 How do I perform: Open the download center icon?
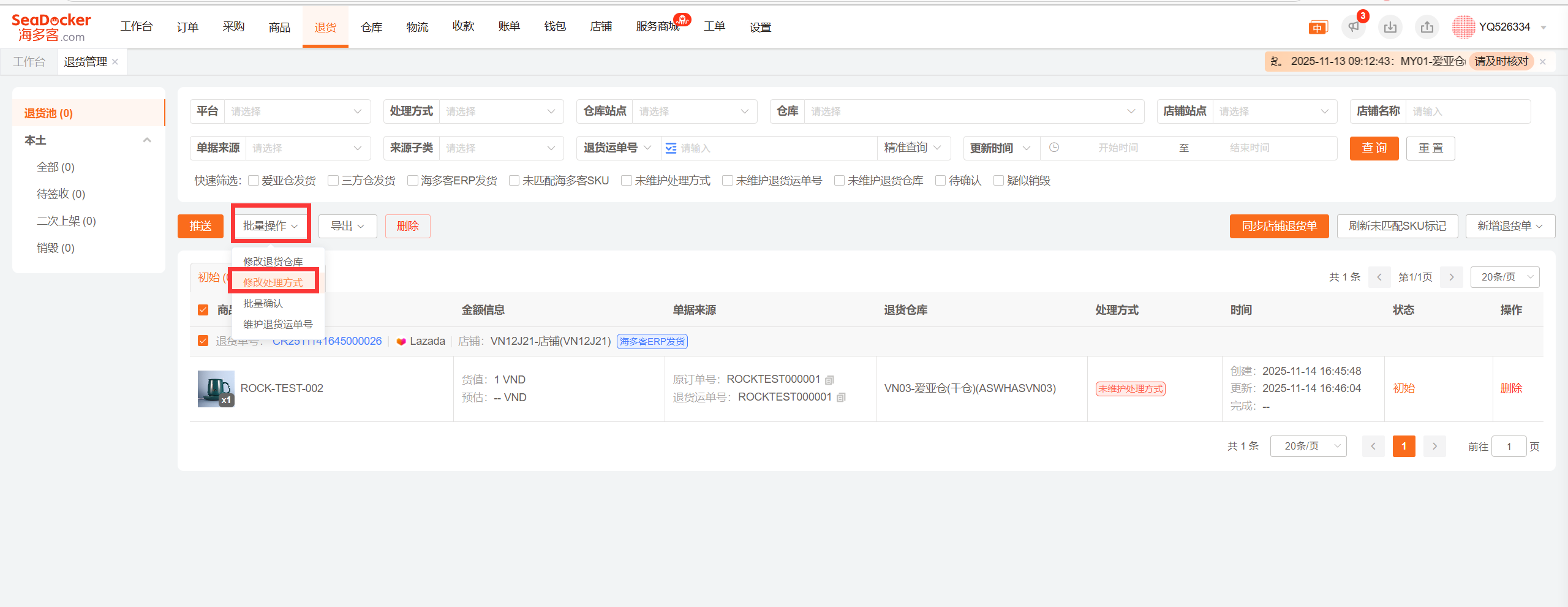point(1390,27)
